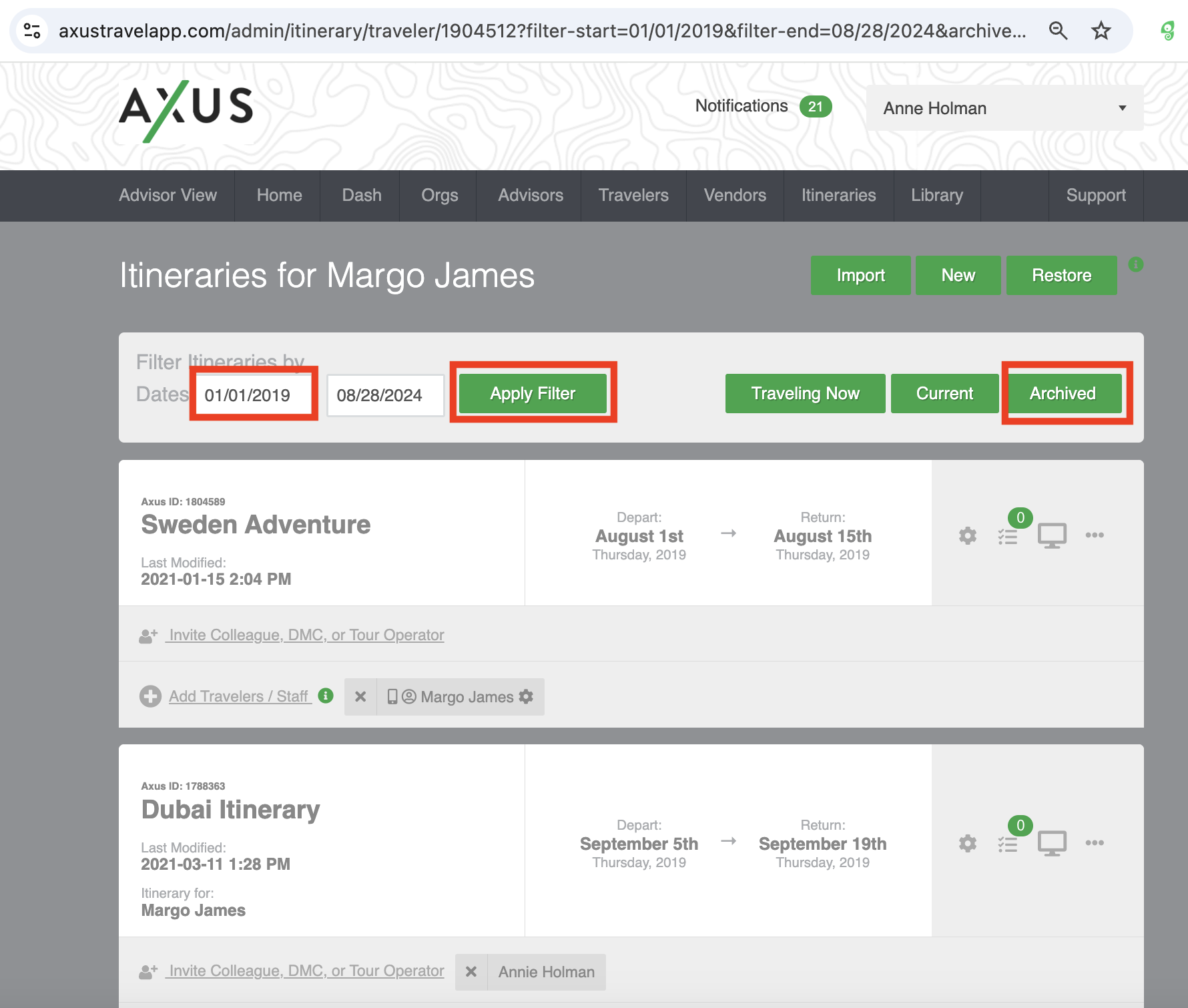Open more options ellipsis for Sweden Adventure

[1095, 535]
